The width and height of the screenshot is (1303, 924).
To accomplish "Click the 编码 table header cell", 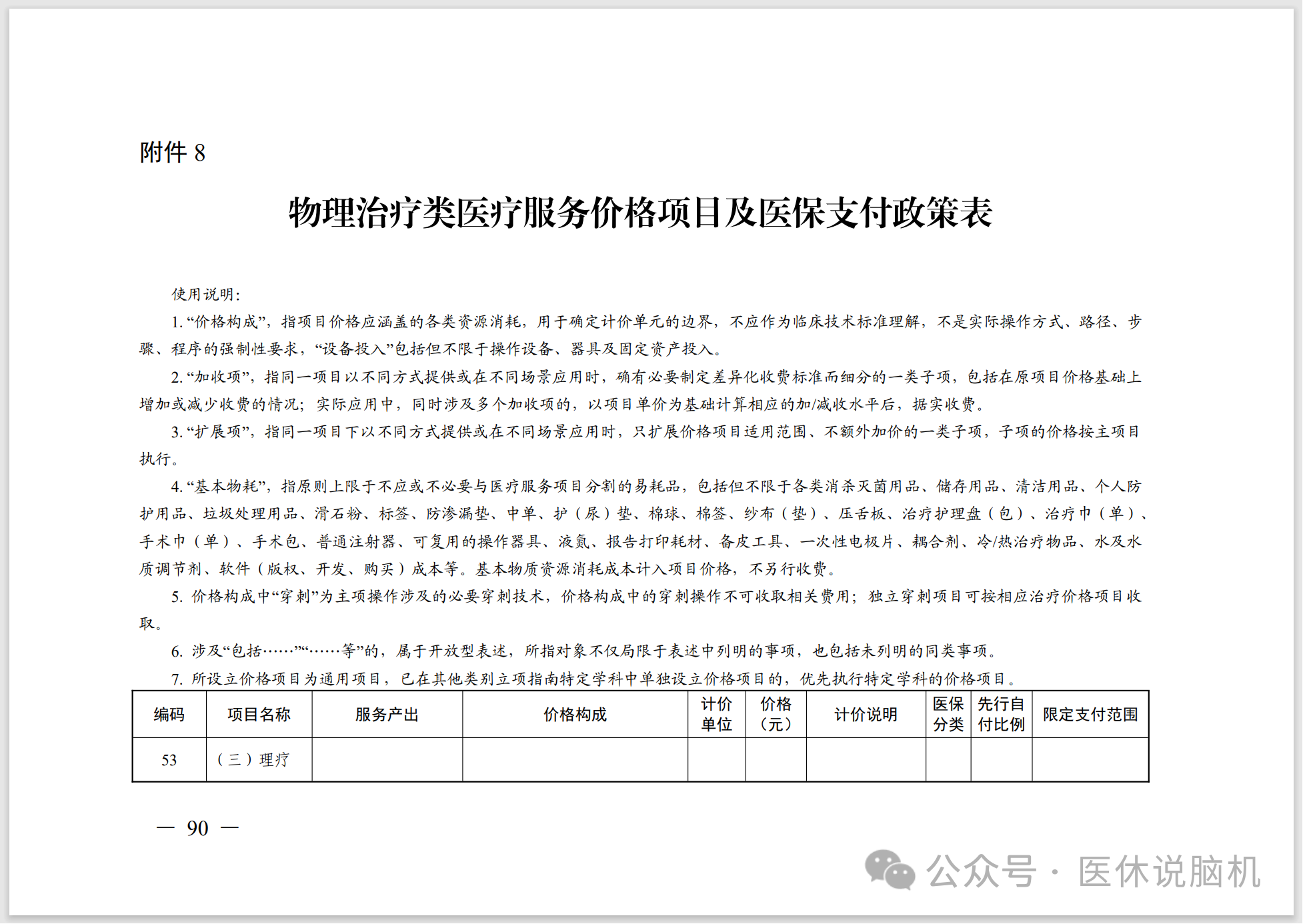I will [x=169, y=715].
